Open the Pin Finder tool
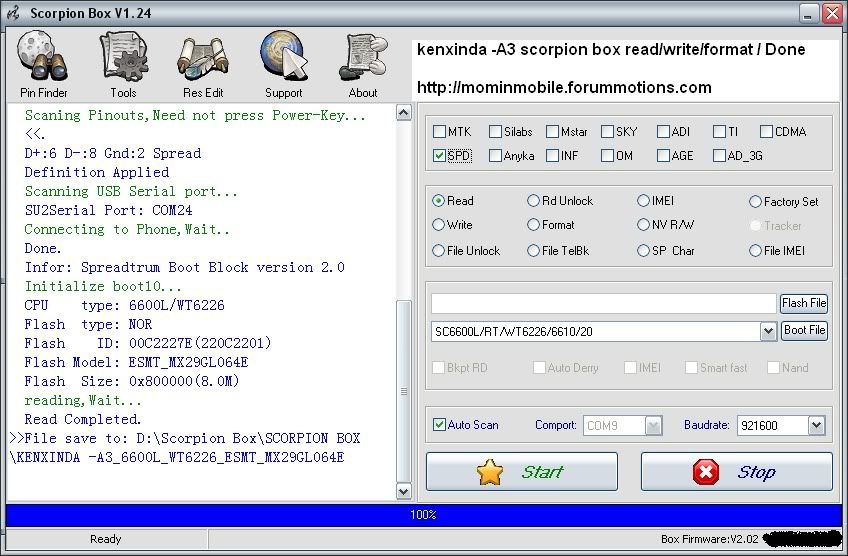The width and height of the screenshot is (848, 556). tap(43, 64)
